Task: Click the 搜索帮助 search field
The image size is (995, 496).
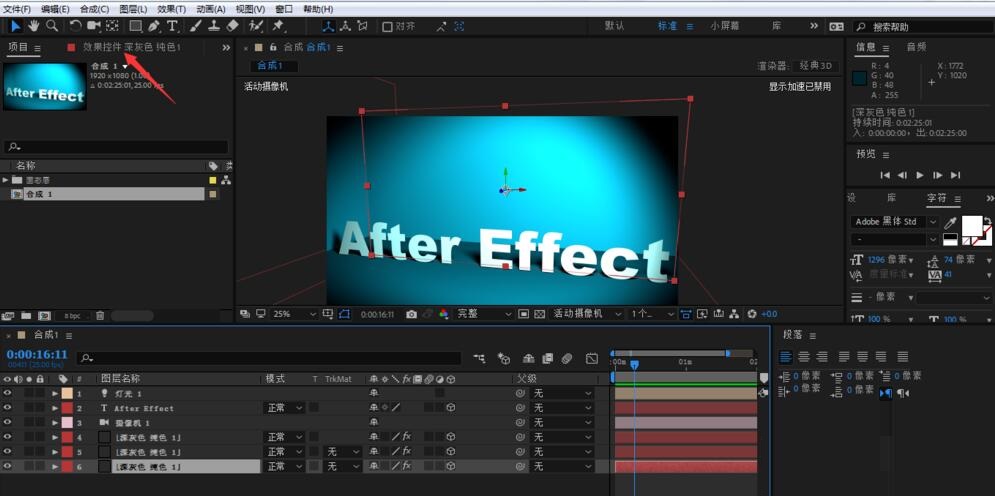Action: pyautogui.click(x=922, y=27)
